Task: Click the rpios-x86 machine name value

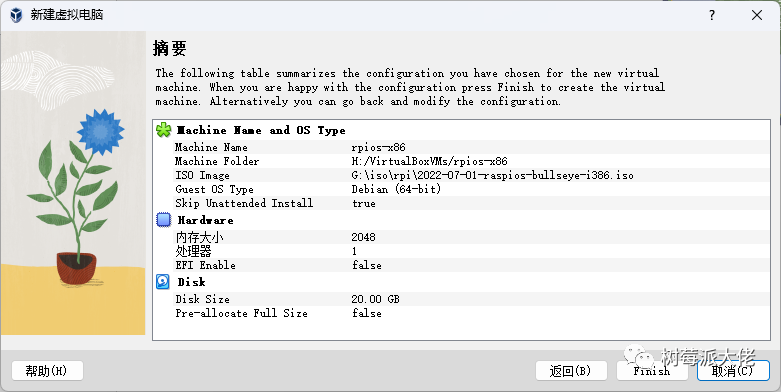Action: 379,147
